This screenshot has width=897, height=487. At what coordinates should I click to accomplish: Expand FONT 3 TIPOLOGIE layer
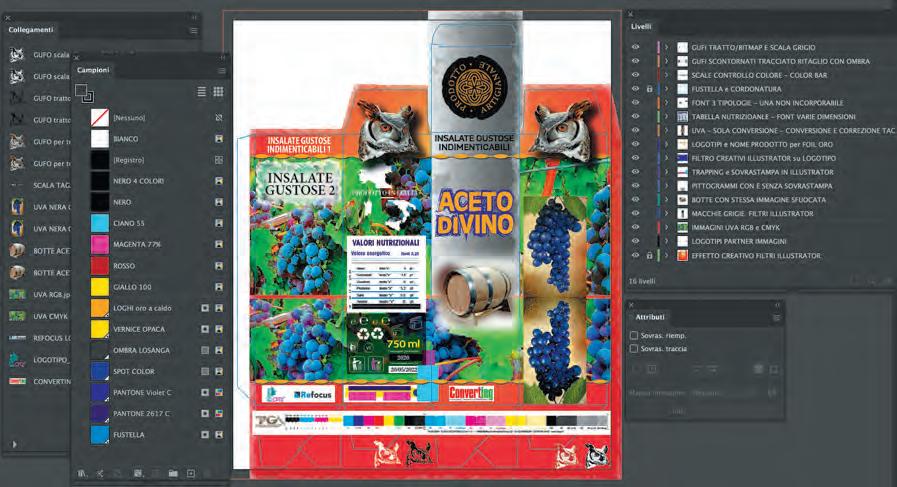coord(666,103)
